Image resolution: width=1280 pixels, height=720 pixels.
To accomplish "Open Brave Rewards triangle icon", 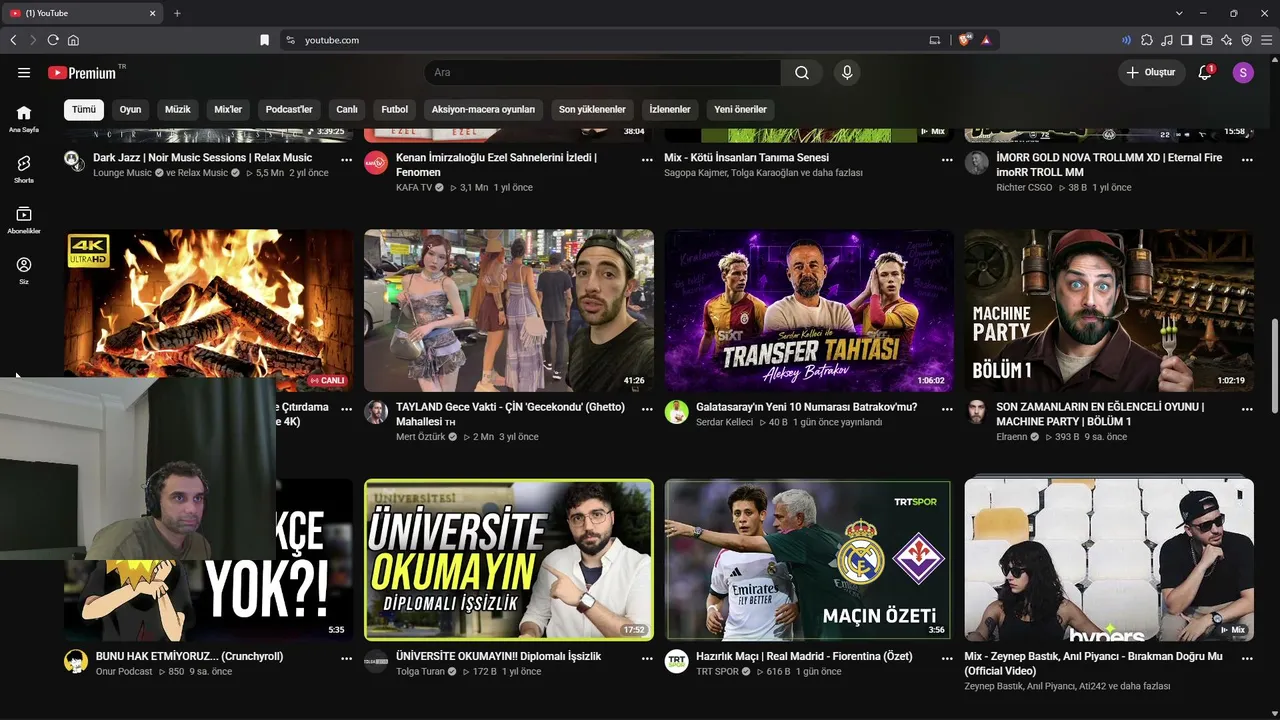I will tap(986, 40).
